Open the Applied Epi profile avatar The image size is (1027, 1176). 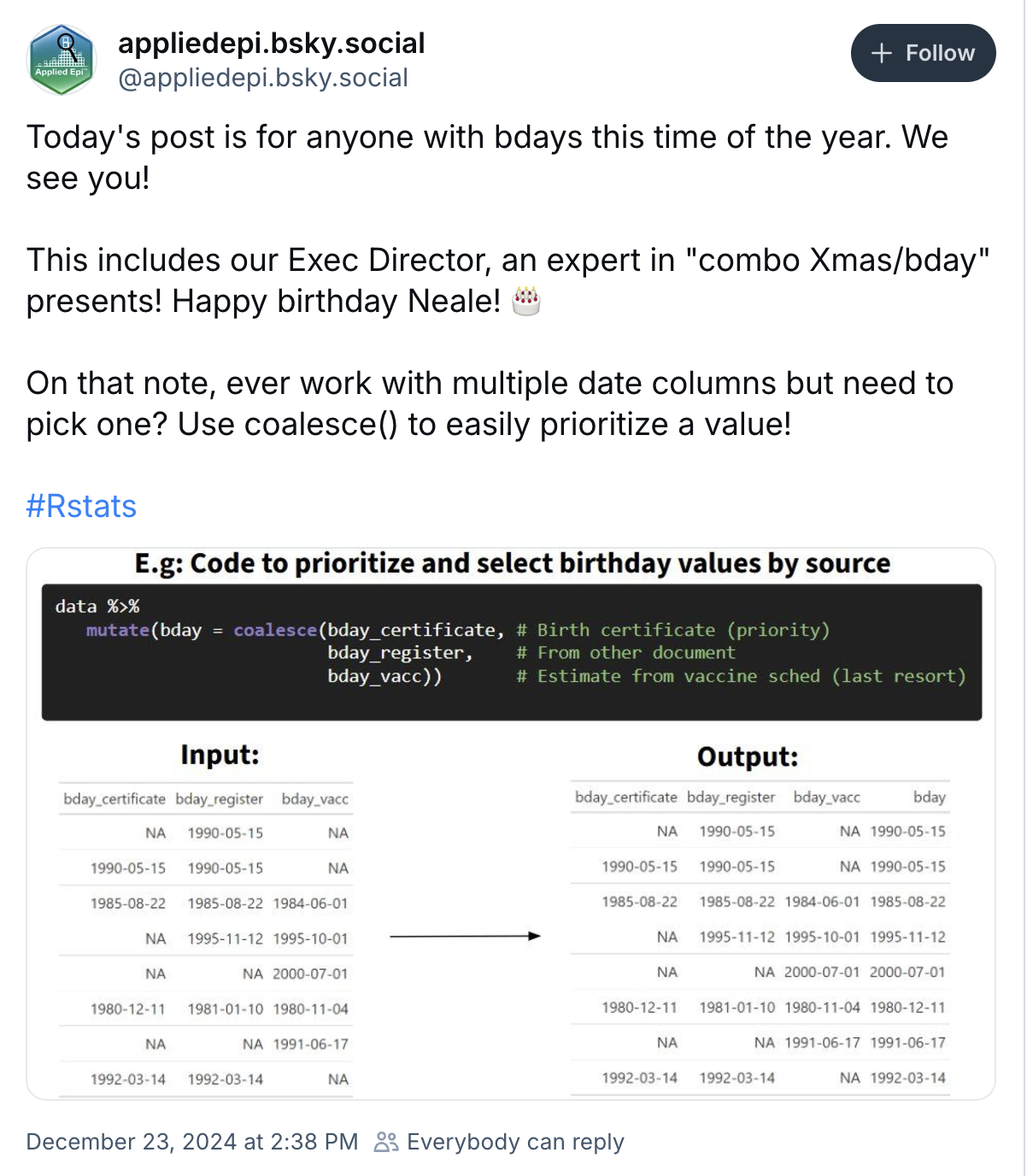pyautogui.click(x=62, y=59)
